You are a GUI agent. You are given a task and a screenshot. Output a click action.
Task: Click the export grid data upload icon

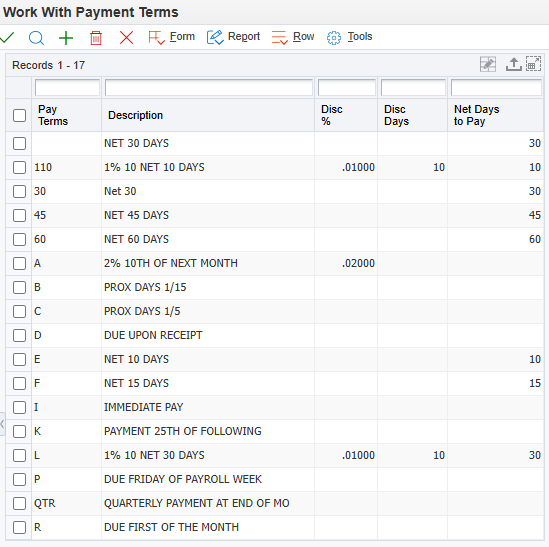pos(514,64)
